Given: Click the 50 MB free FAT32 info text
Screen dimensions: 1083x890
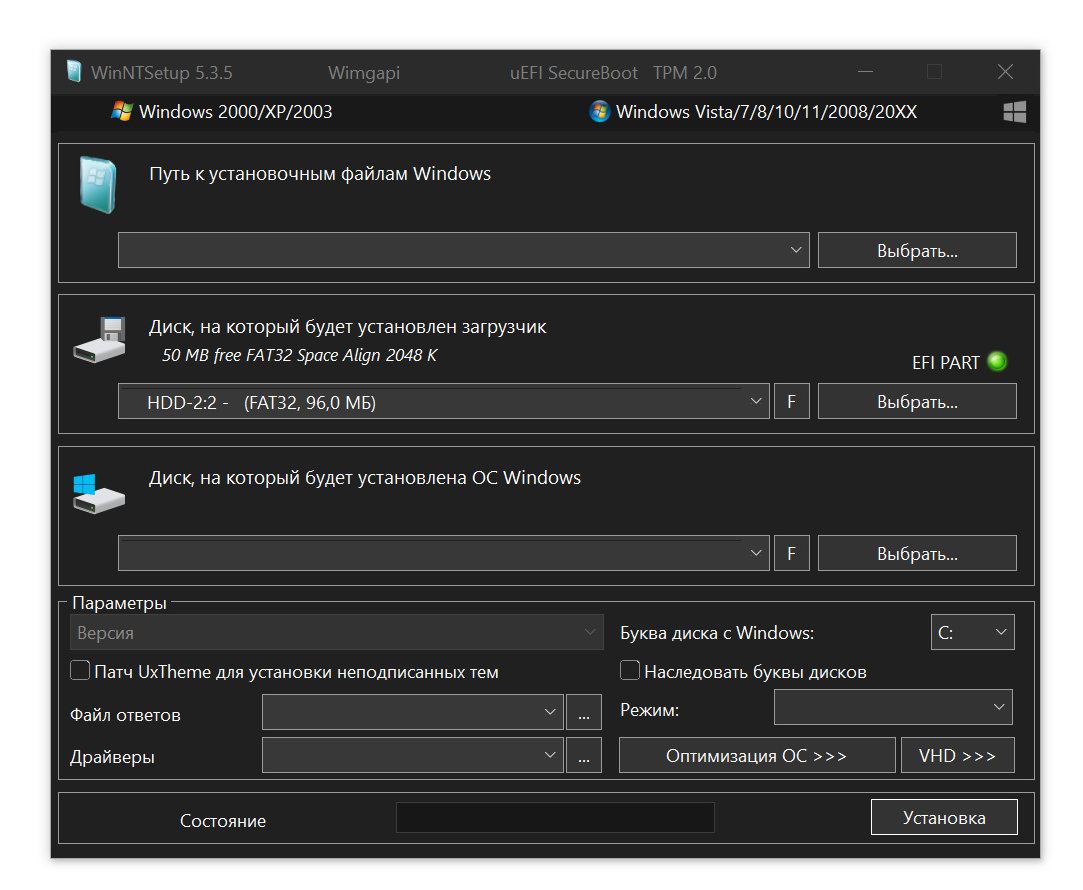Looking at the screenshot, I should [x=300, y=355].
